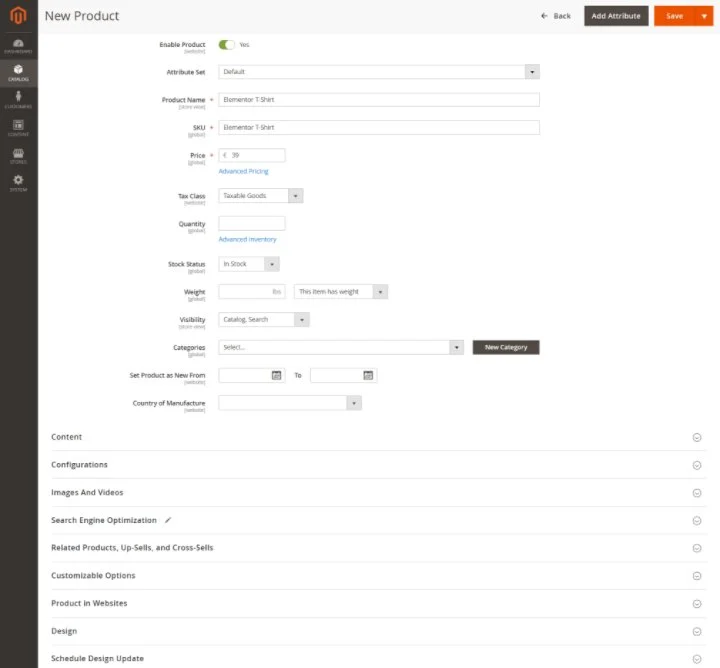720x668 pixels.
Task: Click the Images And Videos chevron icon
Action: click(x=697, y=493)
